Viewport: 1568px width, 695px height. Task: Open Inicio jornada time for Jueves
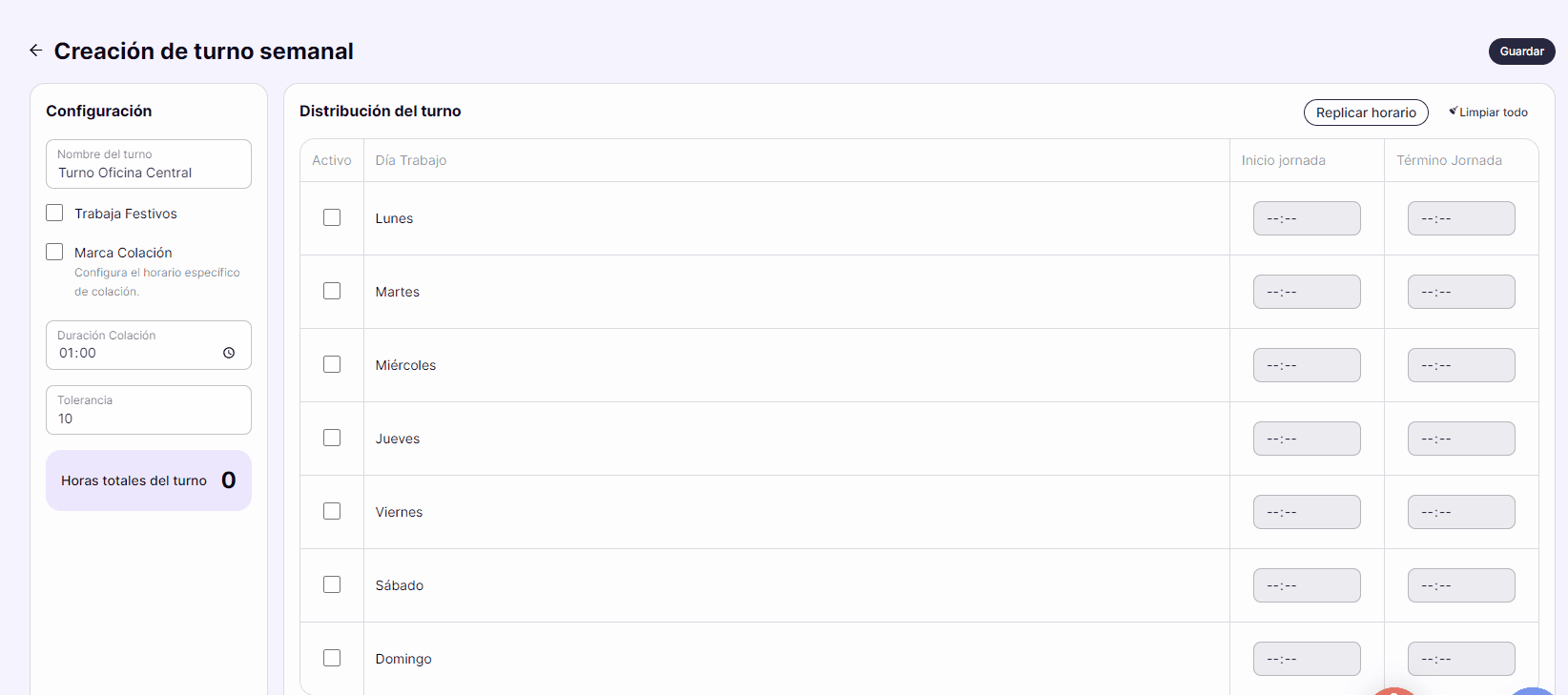pyautogui.click(x=1307, y=439)
